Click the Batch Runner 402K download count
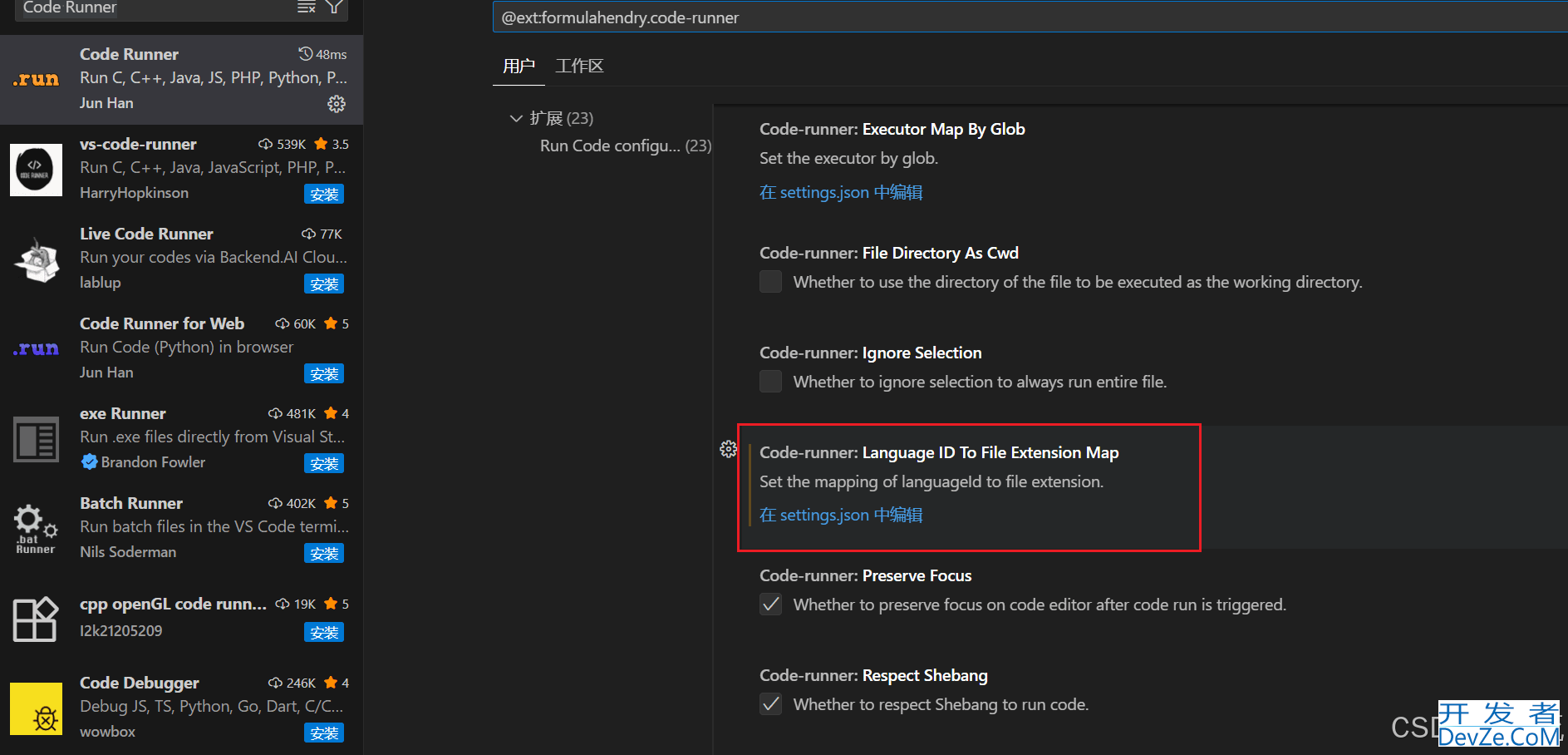This screenshot has width=1568, height=755. pos(292,503)
